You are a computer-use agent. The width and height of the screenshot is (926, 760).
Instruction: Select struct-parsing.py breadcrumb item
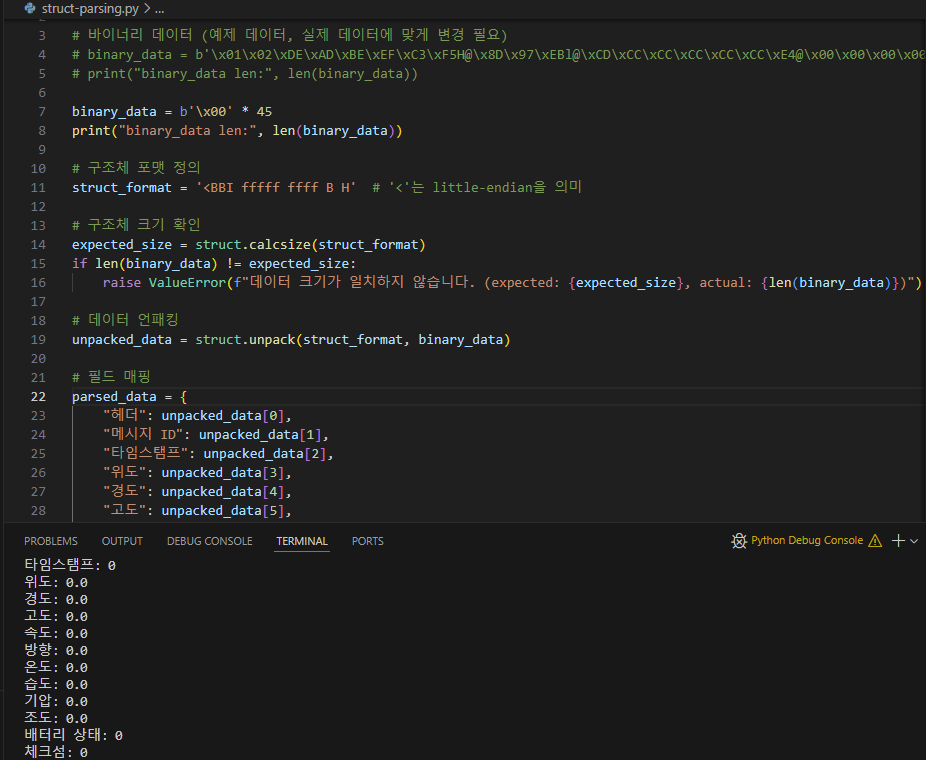[90, 9]
